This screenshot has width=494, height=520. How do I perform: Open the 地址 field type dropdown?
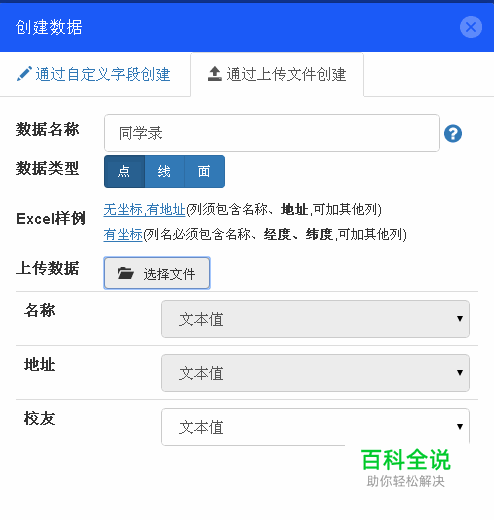(315, 373)
